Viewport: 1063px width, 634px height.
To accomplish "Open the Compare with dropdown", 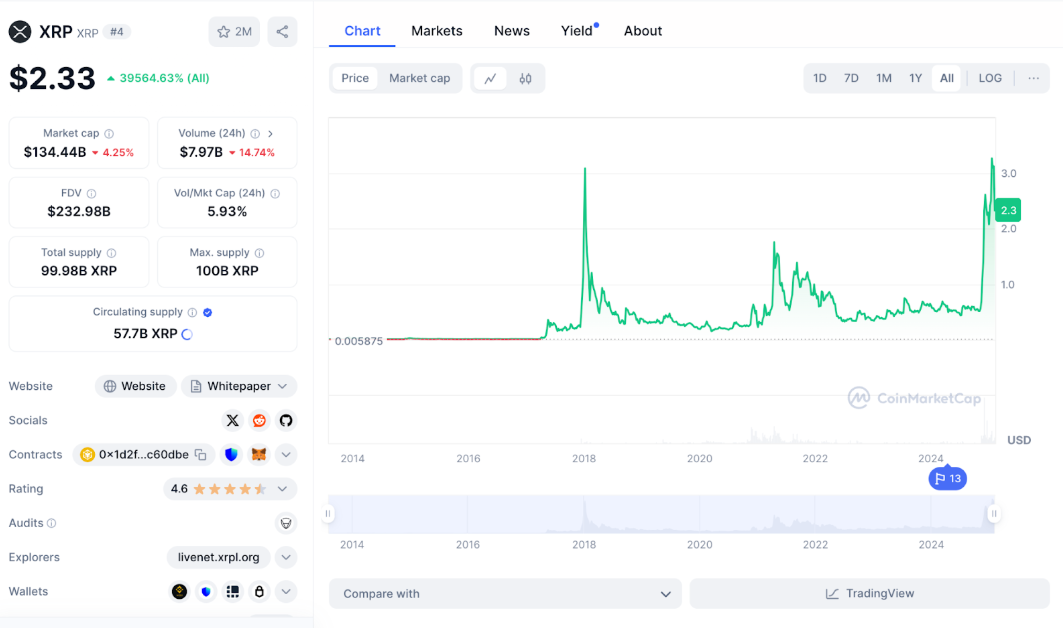I will [x=505, y=594].
